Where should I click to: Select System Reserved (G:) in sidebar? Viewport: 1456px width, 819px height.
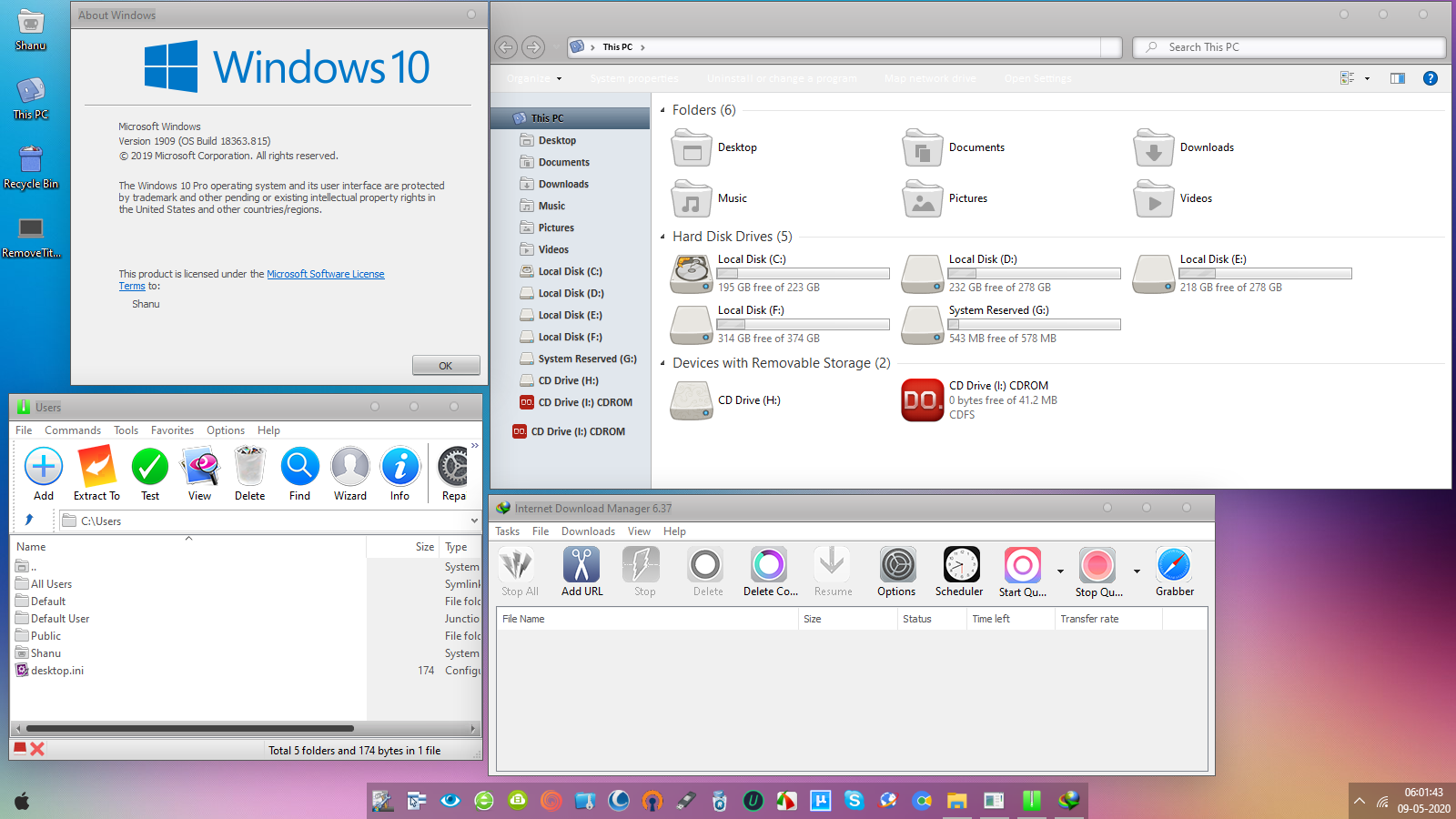577,359
